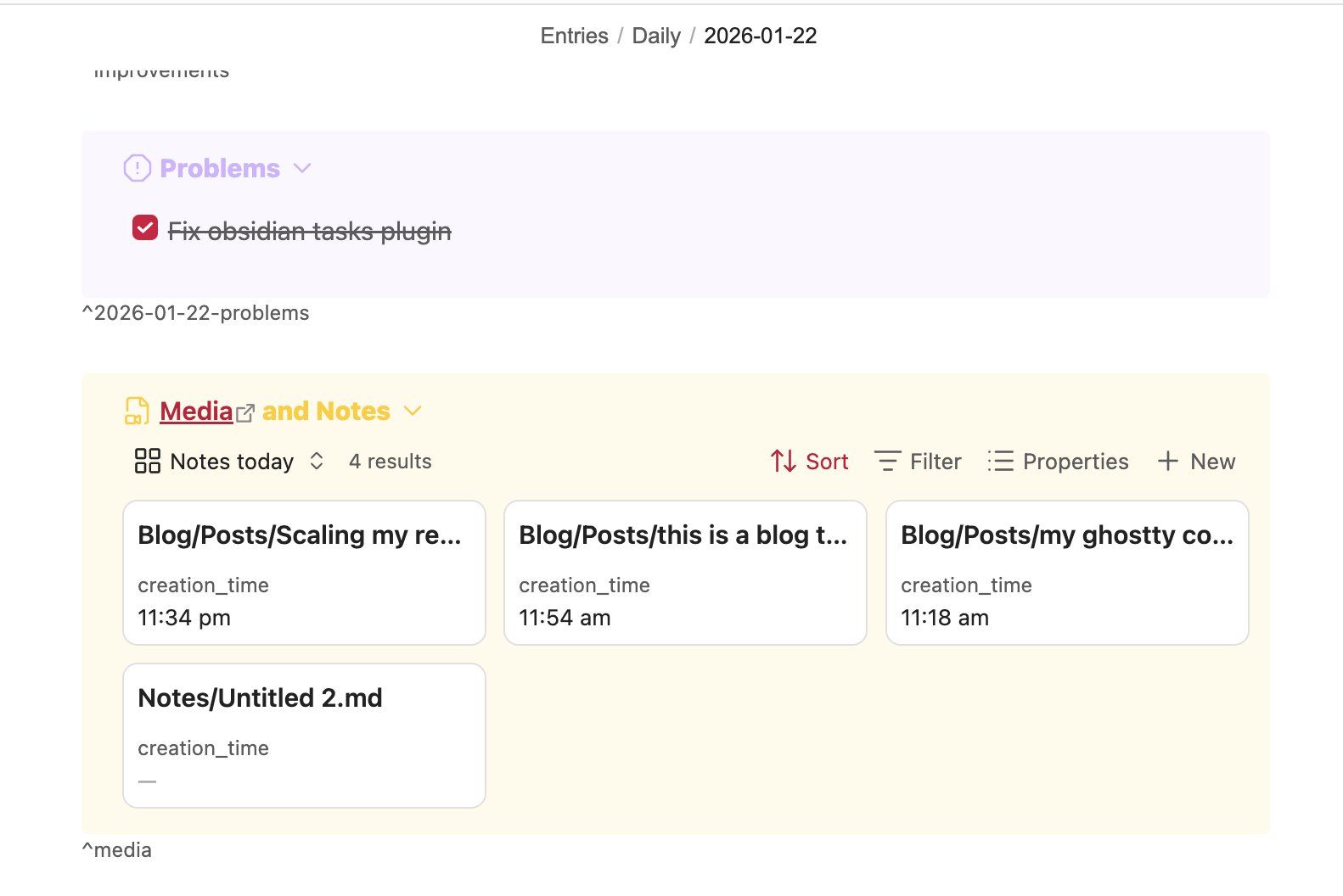Open the Blog/Posts/Scaling my re... card
1343x896 pixels.
[304, 573]
